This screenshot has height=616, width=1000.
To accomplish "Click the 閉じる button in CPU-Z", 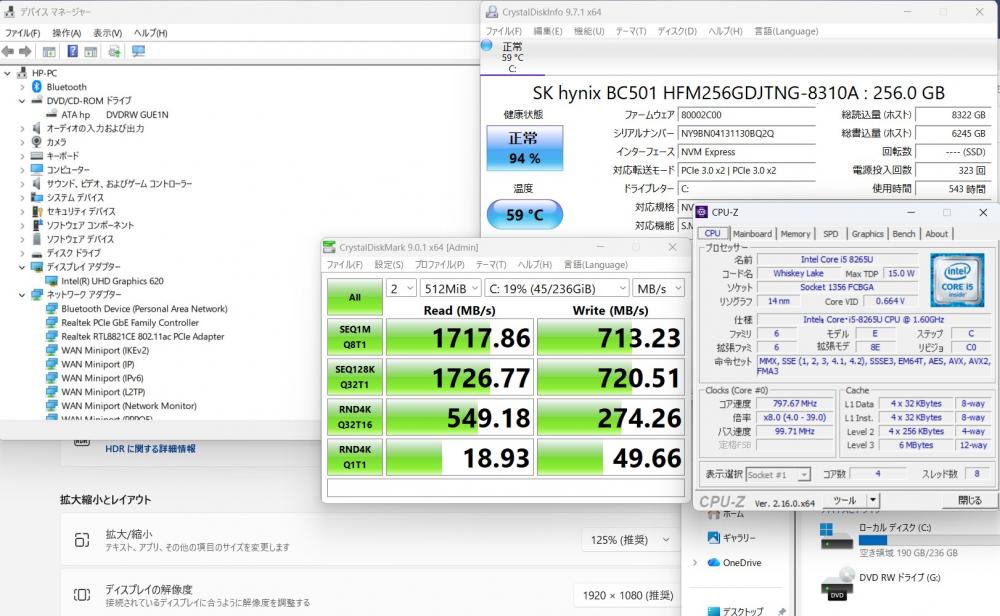I will (x=969, y=501).
